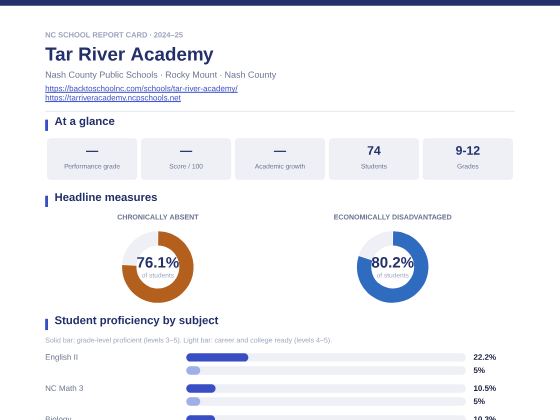
Task: Click the 80.2% economically disadvantaged donut chart
Action: (x=392, y=267)
